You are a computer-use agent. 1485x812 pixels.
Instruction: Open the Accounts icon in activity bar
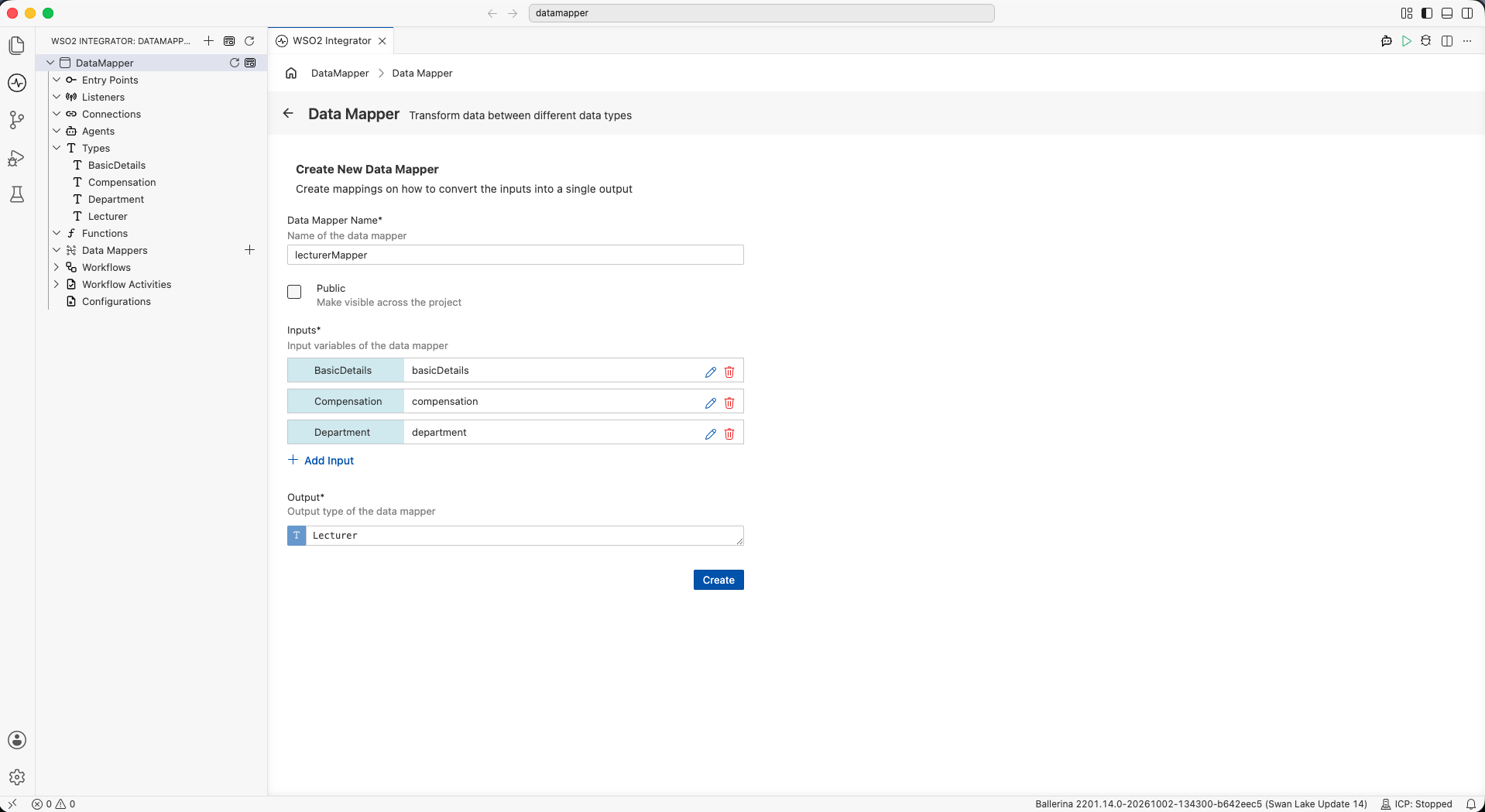pyautogui.click(x=17, y=740)
